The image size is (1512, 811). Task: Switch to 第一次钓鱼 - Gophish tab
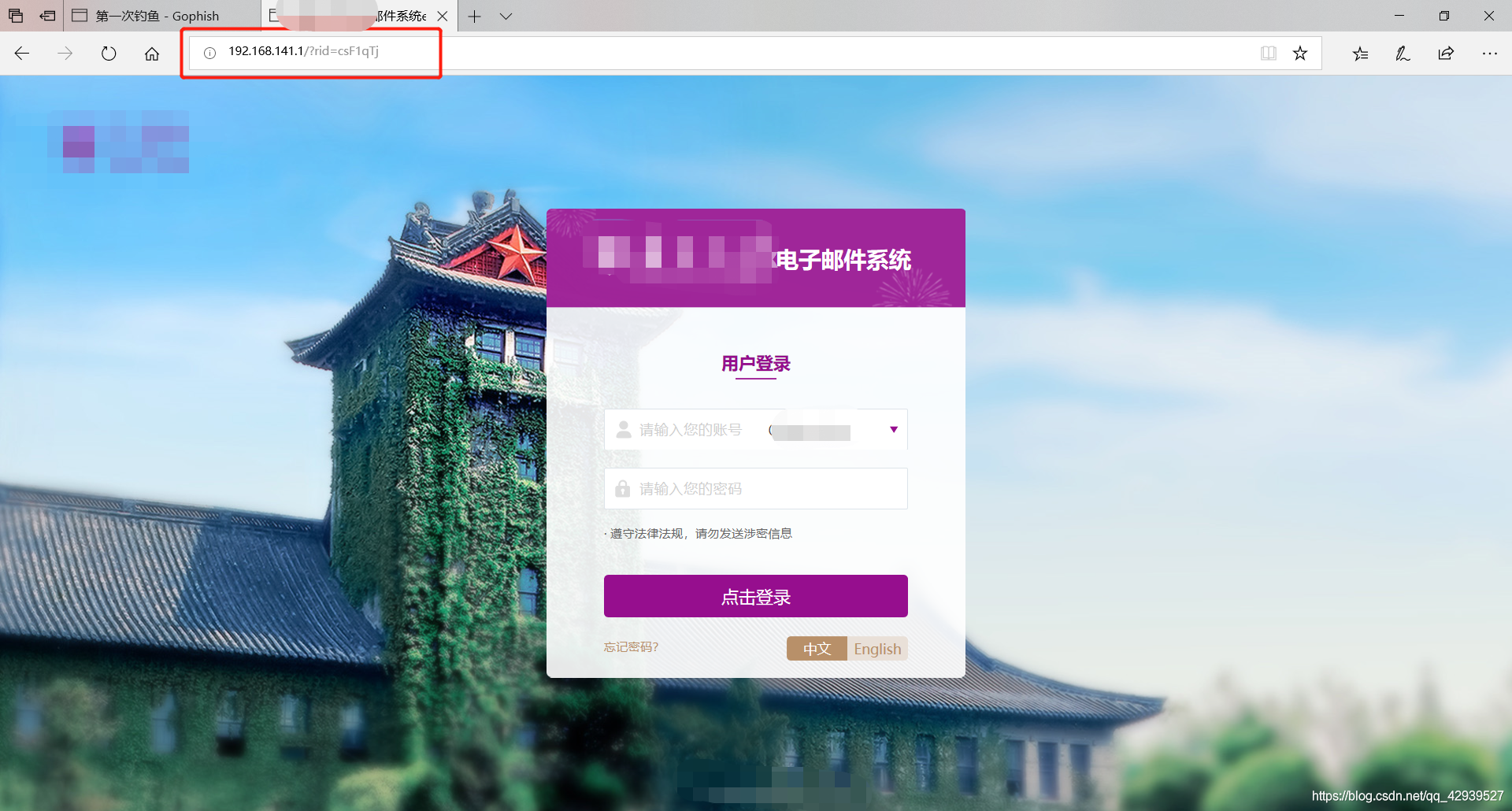[x=157, y=16]
